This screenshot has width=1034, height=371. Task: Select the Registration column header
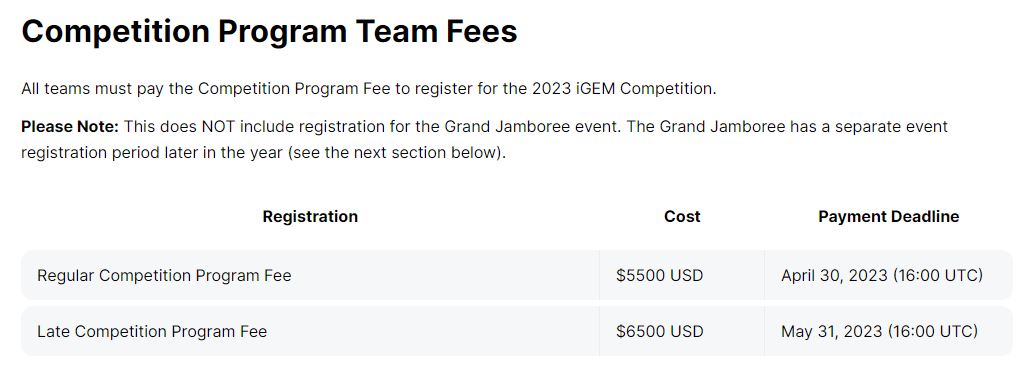[310, 216]
